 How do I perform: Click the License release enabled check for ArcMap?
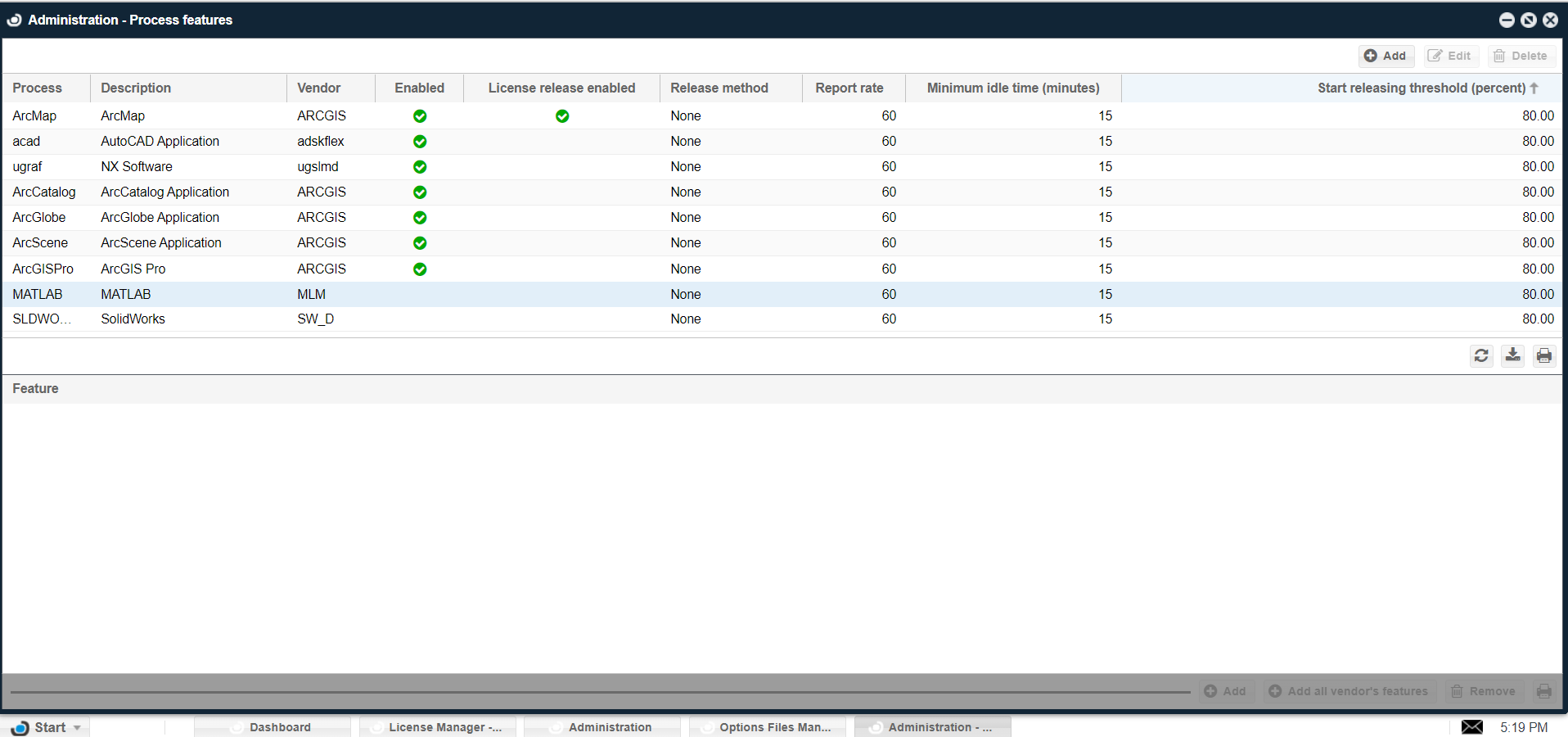(x=562, y=116)
